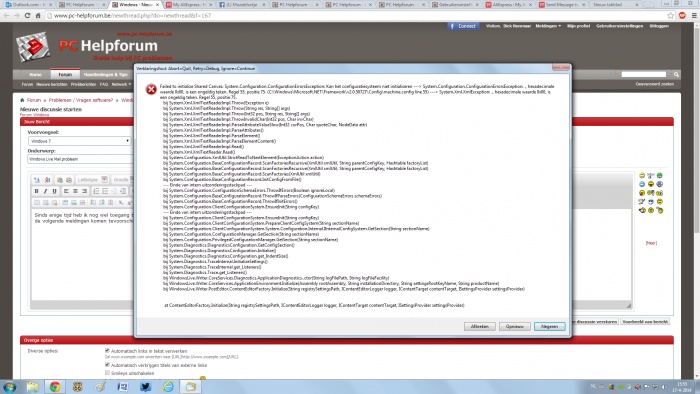
Task: Click the PC Helpforum keyboard logo
Action: click(x=33, y=46)
